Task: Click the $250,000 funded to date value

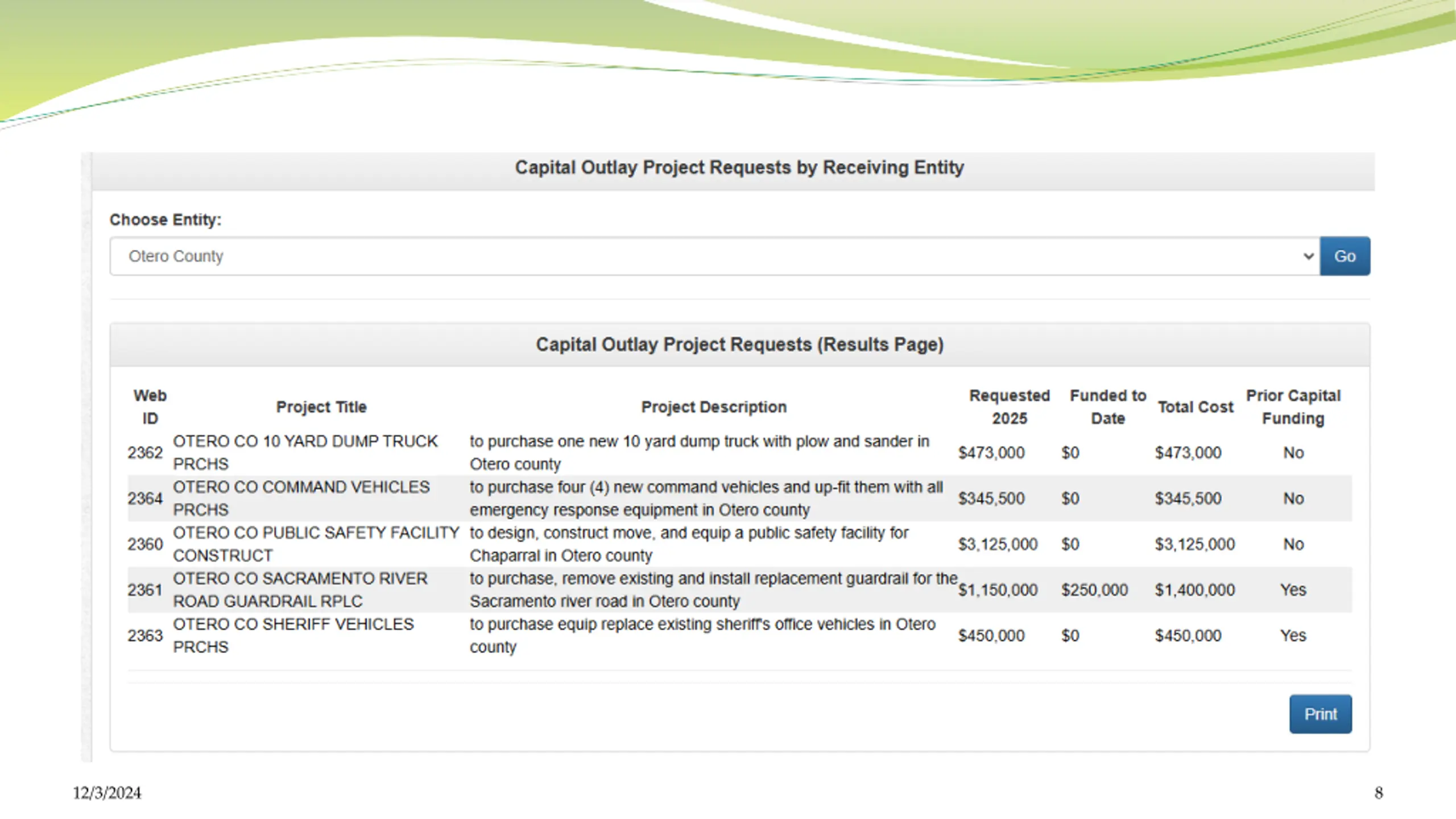Action: click(x=1094, y=590)
